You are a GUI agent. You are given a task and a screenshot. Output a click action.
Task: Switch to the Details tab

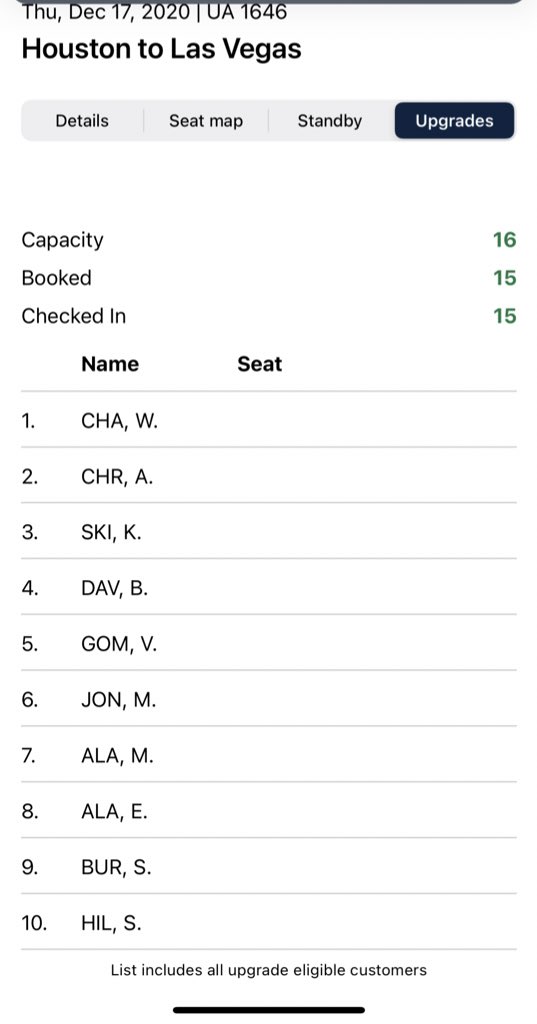pos(82,121)
